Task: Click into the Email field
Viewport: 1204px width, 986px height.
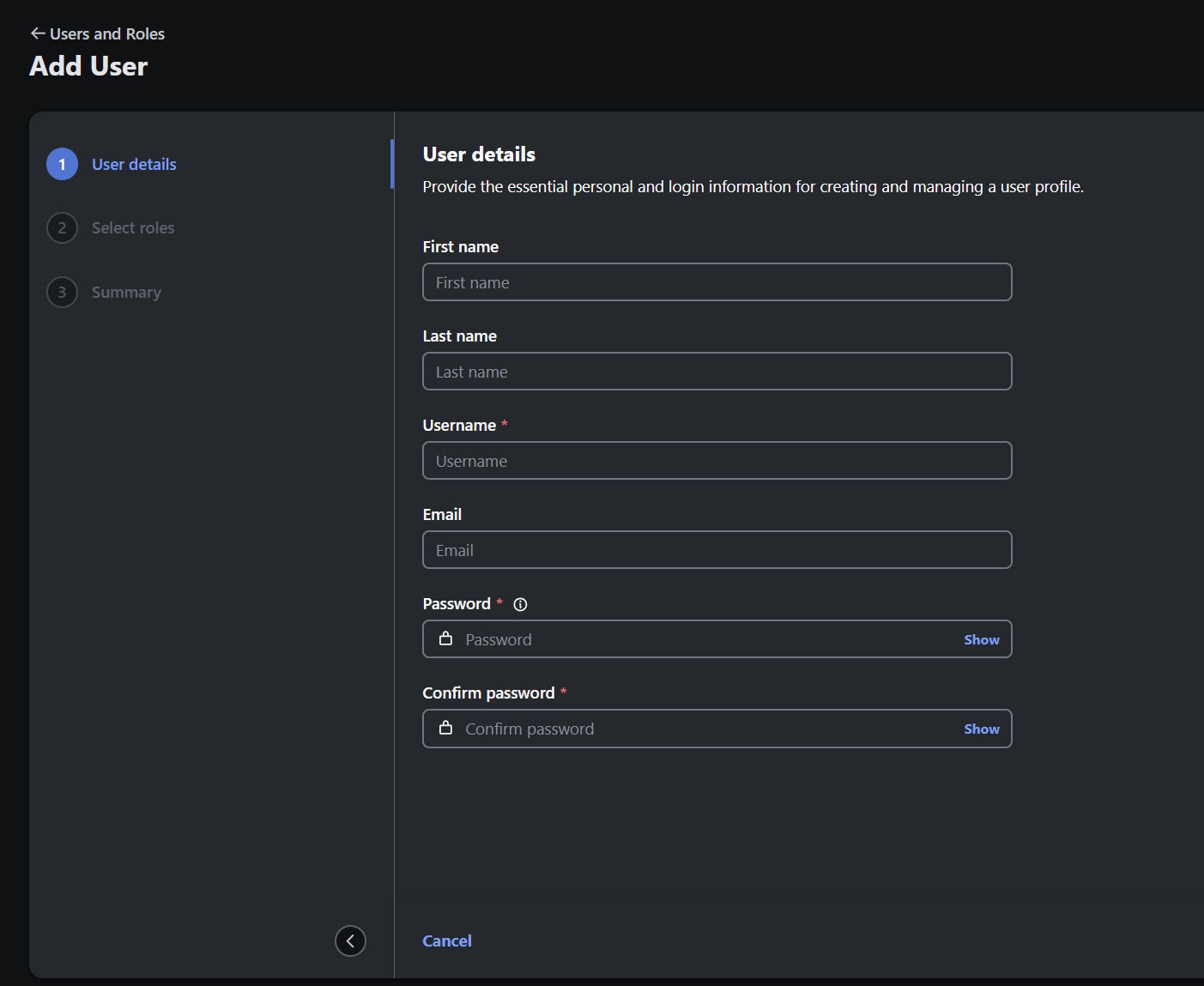Action: click(717, 550)
